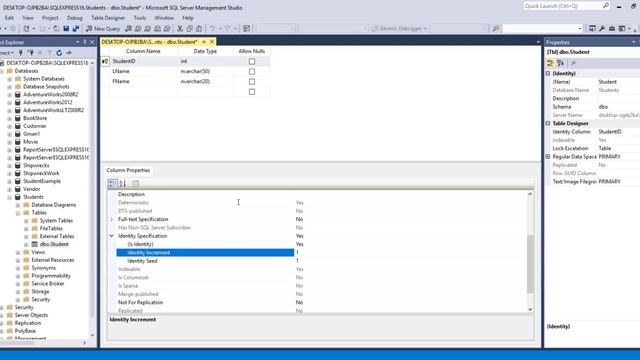Click the Connect plug icon in Object Explorer

click(x=20, y=53)
